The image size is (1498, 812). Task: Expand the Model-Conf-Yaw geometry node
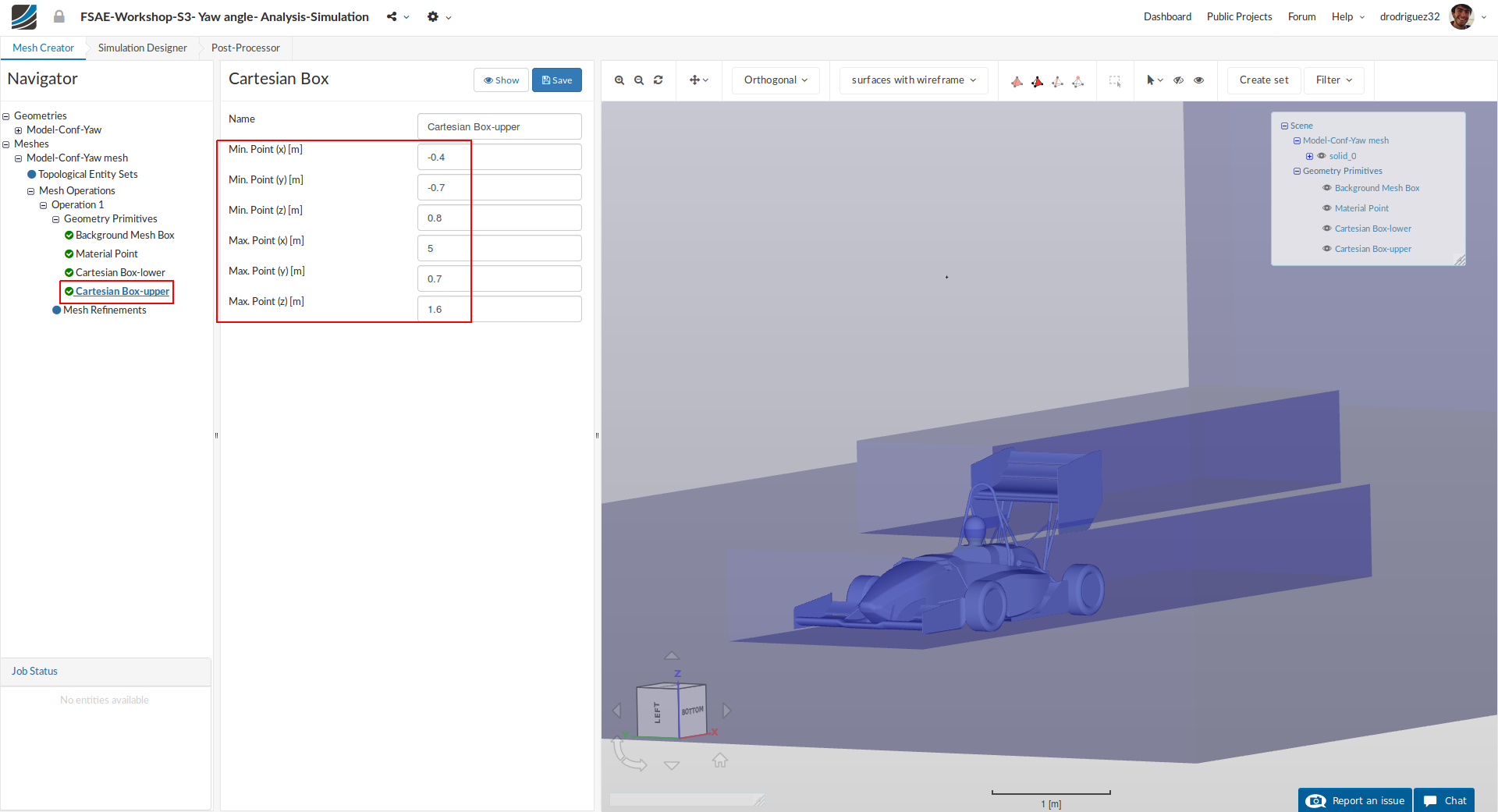coord(19,130)
